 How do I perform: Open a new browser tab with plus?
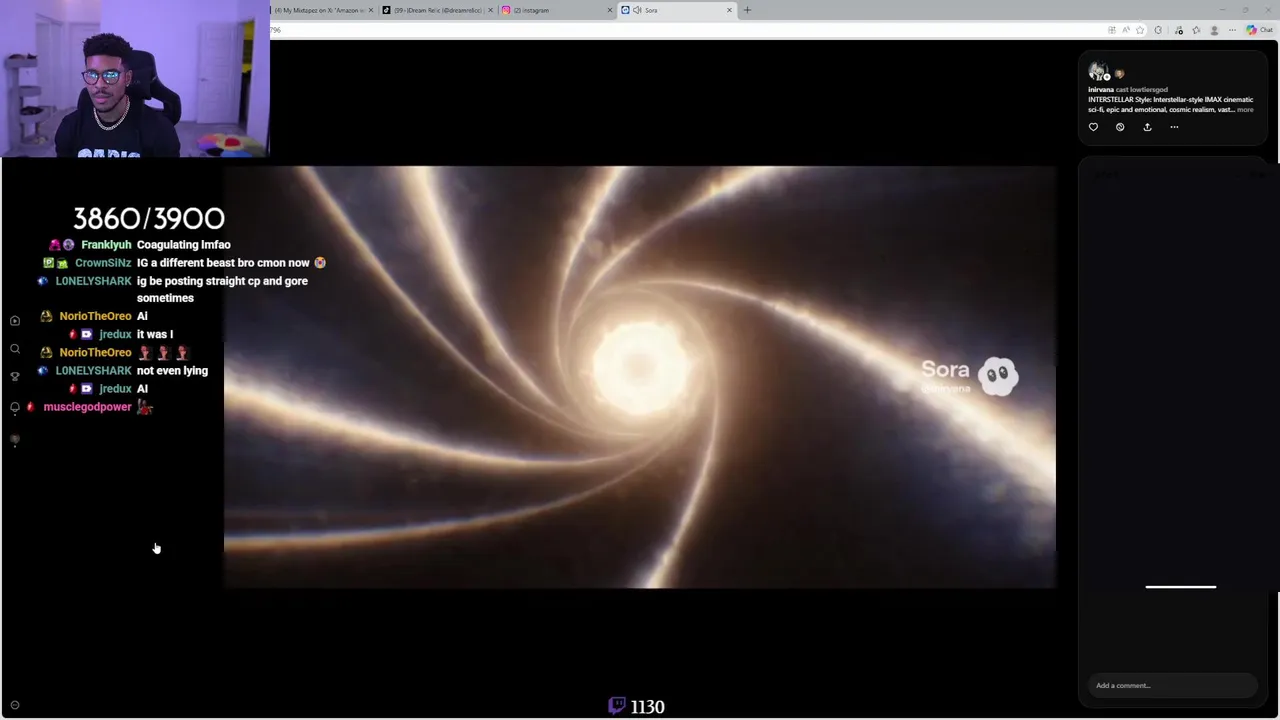click(747, 10)
